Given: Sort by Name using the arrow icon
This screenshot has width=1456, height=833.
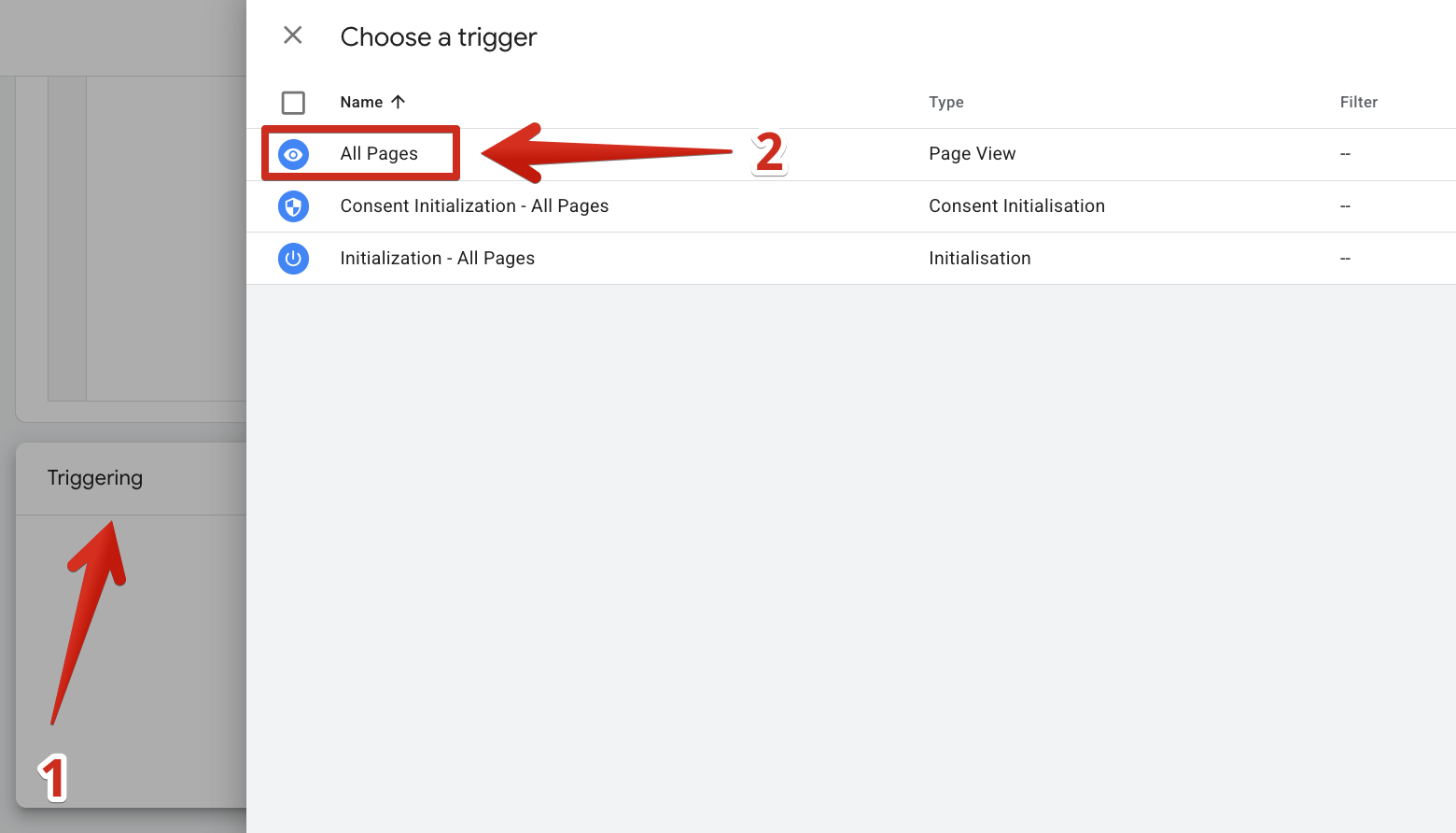Looking at the screenshot, I should 398,102.
